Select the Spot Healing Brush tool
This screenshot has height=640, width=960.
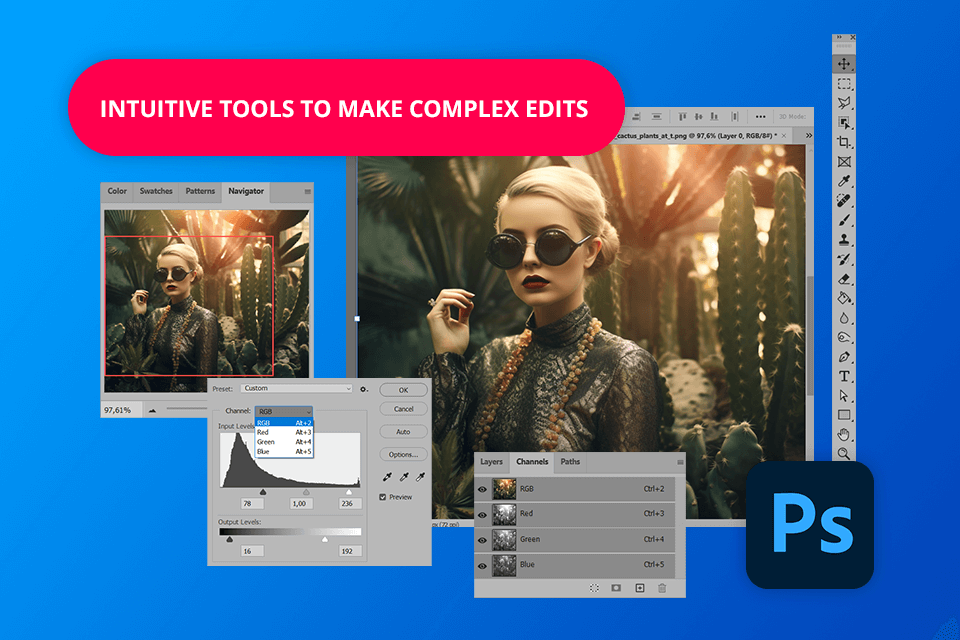click(x=844, y=200)
